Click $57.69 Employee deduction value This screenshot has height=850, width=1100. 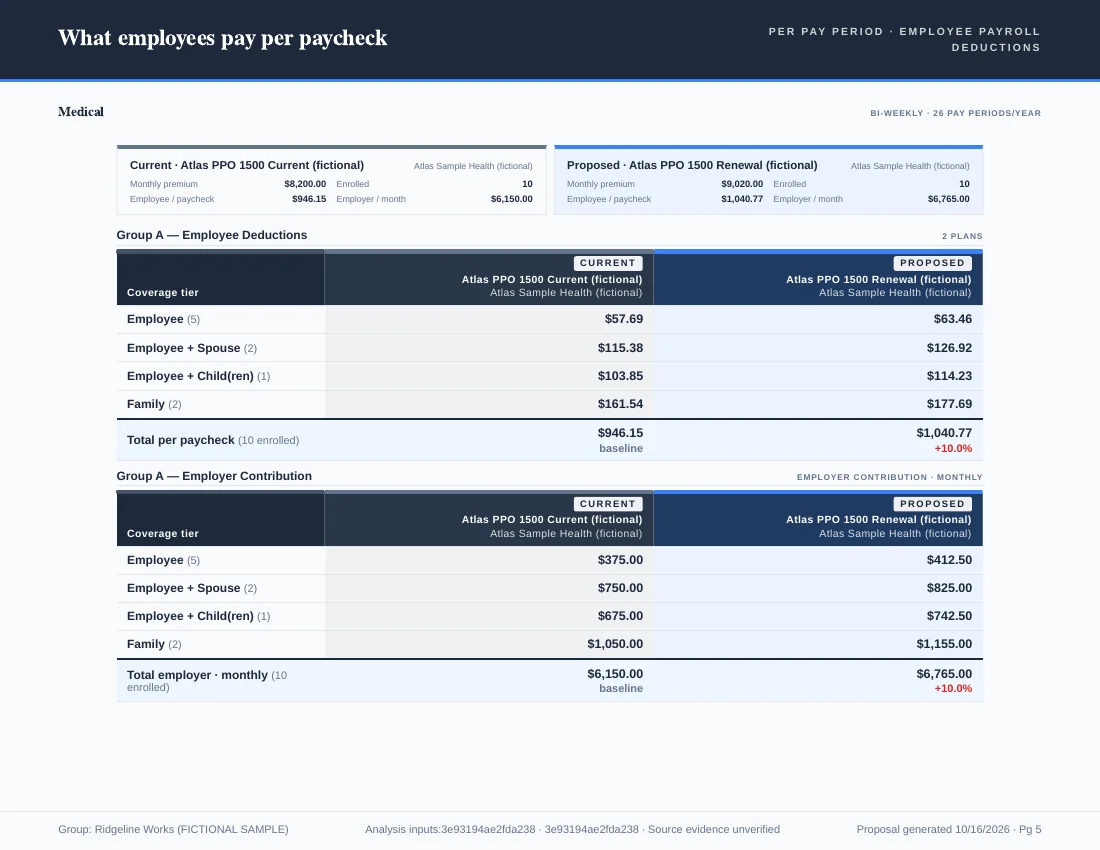tap(624, 319)
